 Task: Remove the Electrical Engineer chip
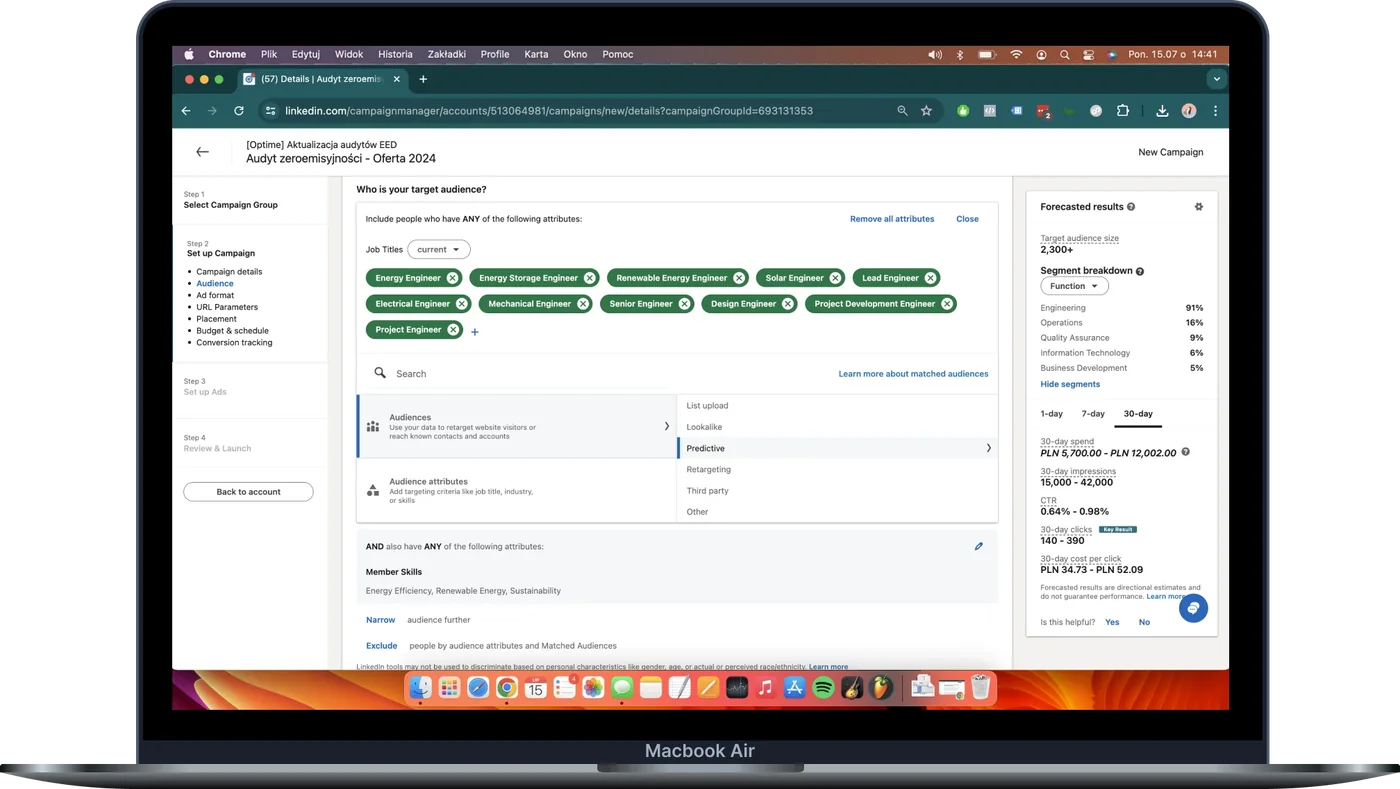[461, 304]
